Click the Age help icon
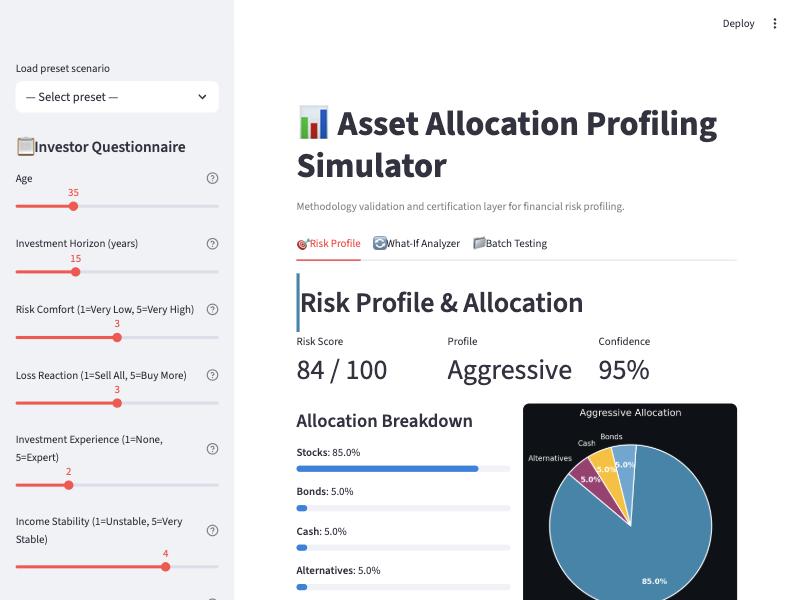Image resolution: width=800 pixels, height=600 pixels. (x=212, y=178)
